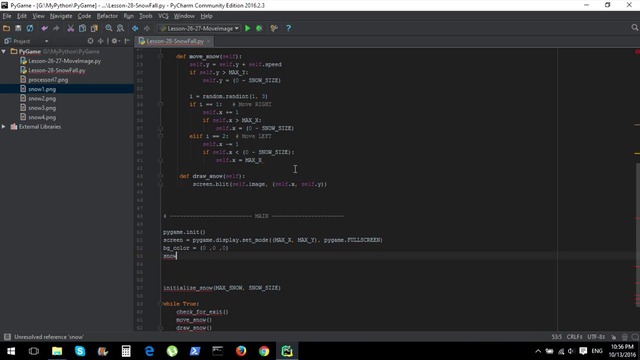The height and width of the screenshot is (360, 640).
Task: Toggle code fold marker at while True
Action: [x=160, y=304]
